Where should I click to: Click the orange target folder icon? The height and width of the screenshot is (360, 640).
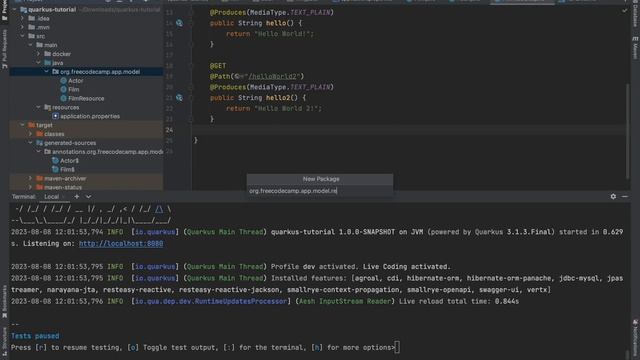[31, 125]
